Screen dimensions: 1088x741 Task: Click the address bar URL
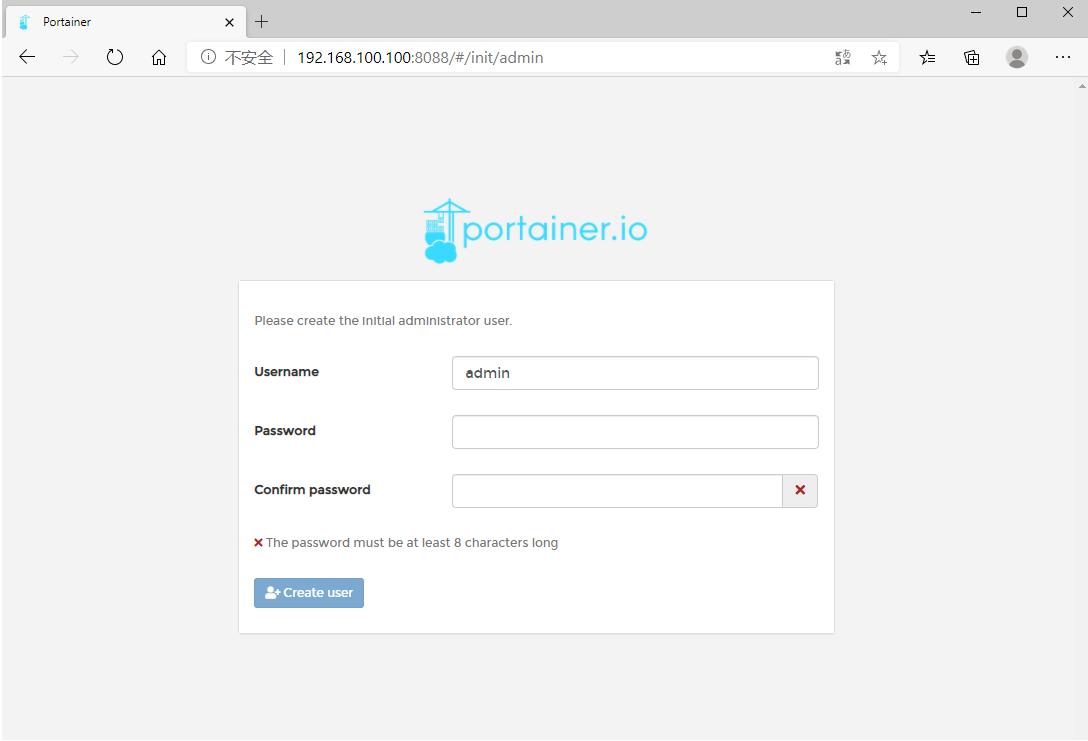tap(420, 58)
